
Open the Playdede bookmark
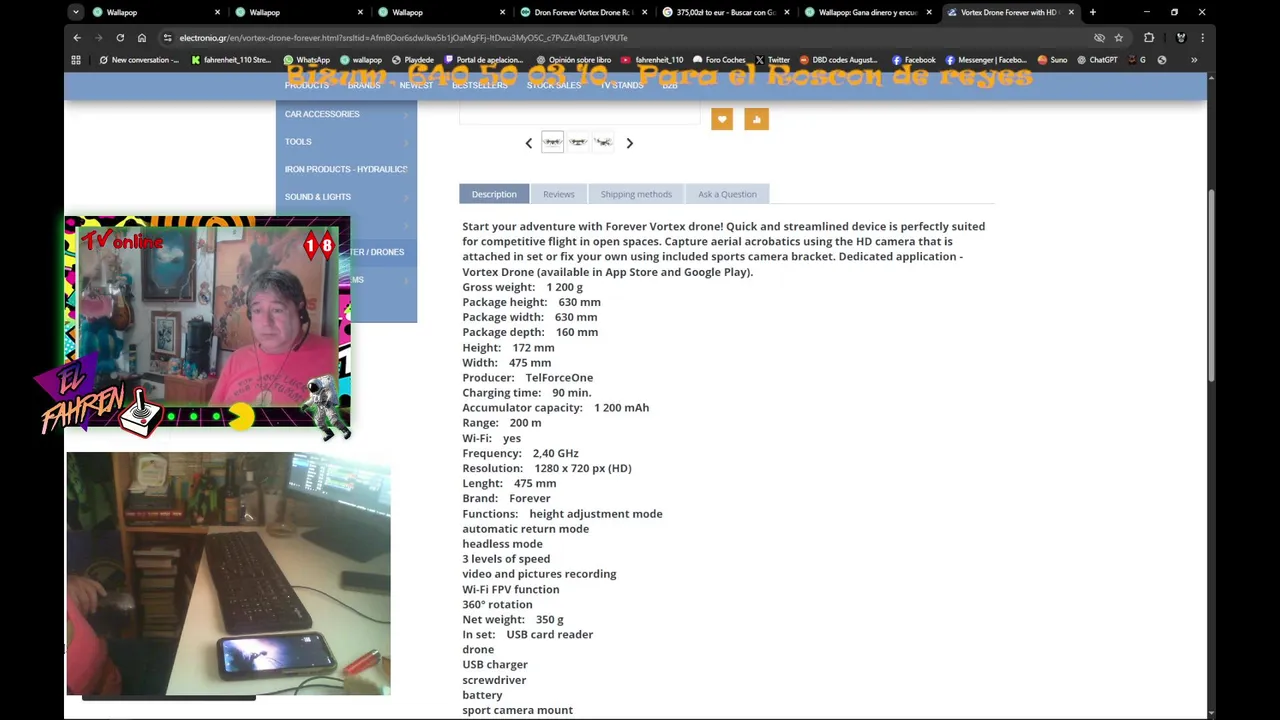(x=413, y=60)
